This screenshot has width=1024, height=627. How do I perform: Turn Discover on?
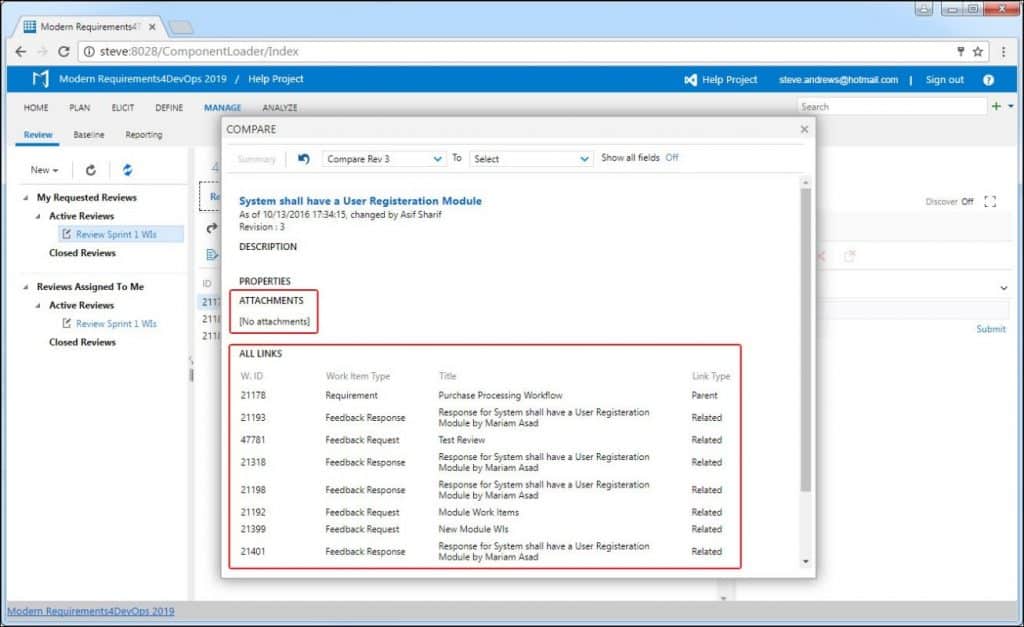pyautogui.click(x=966, y=201)
